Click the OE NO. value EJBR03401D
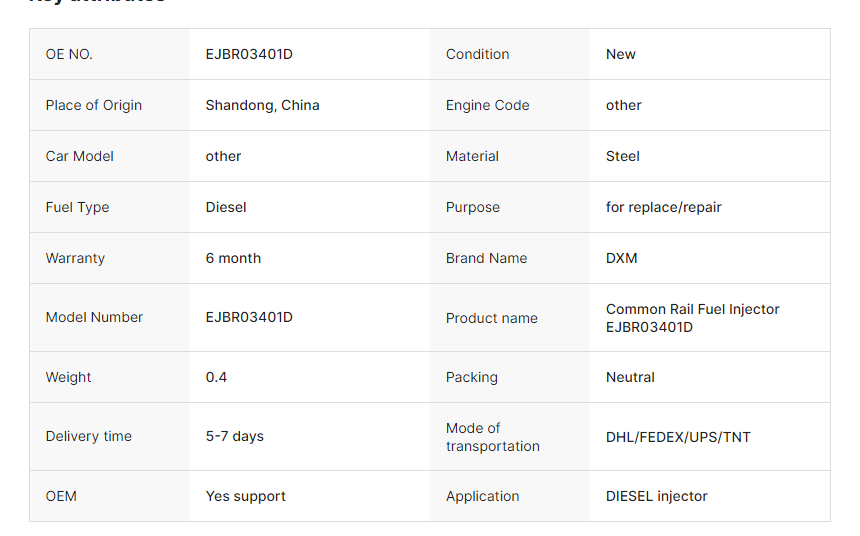The height and width of the screenshot is (536, 860). click(249, 54)
